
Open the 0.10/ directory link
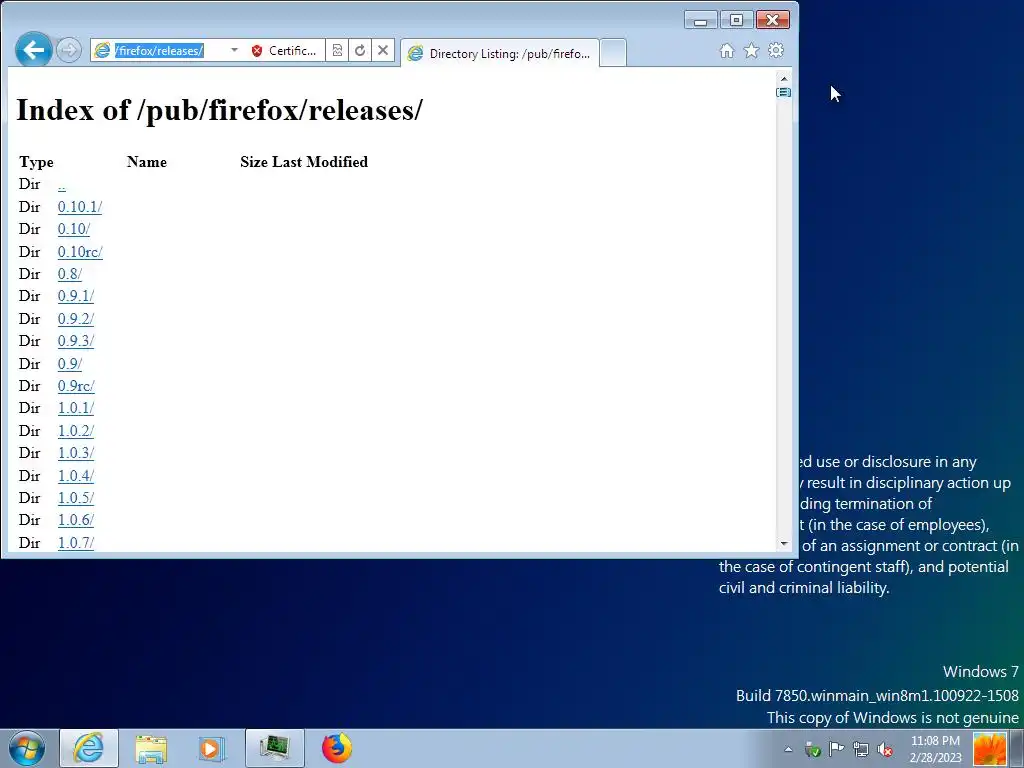74,229
